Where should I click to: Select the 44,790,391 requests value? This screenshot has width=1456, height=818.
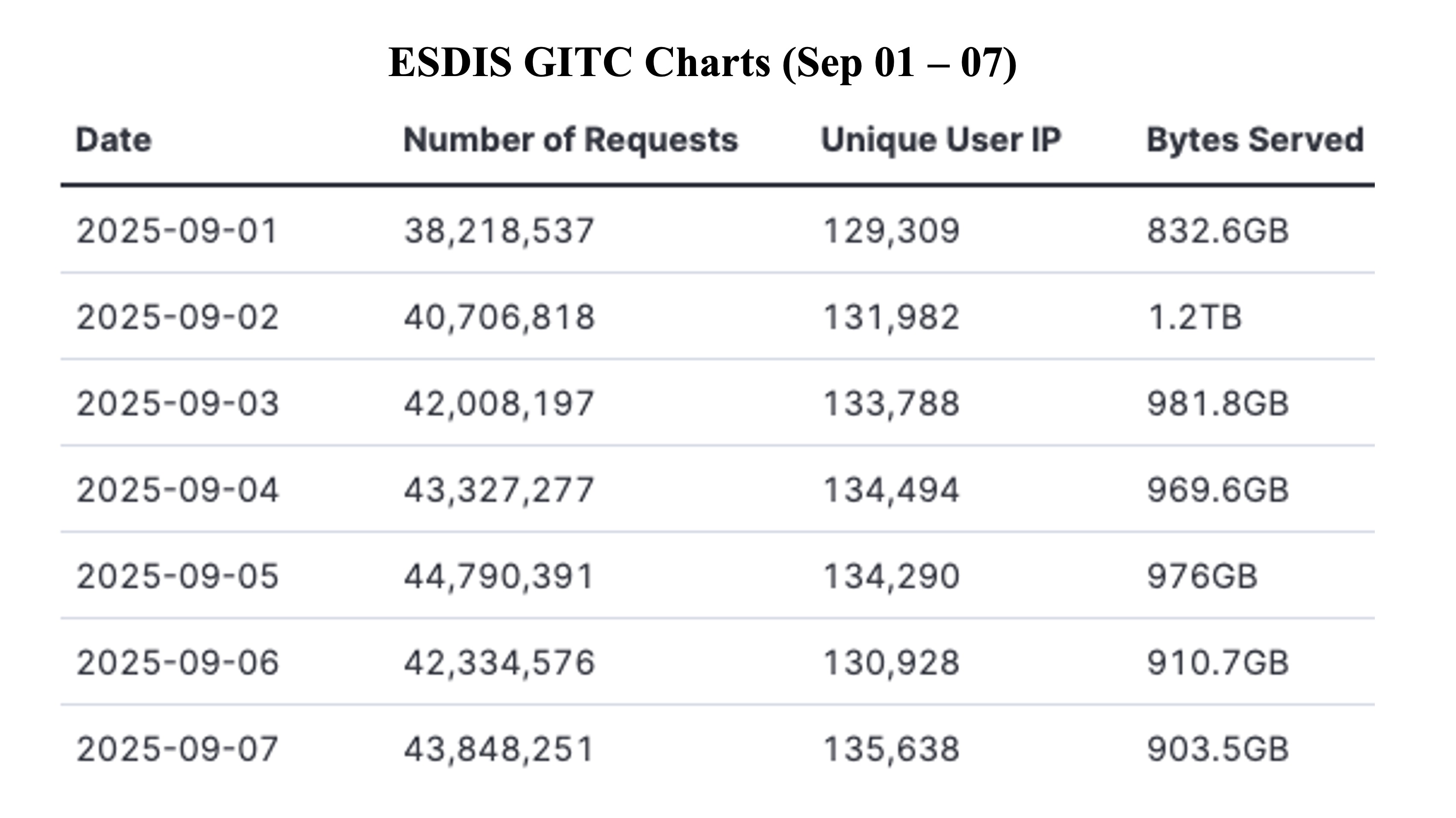tap(499, 577)
